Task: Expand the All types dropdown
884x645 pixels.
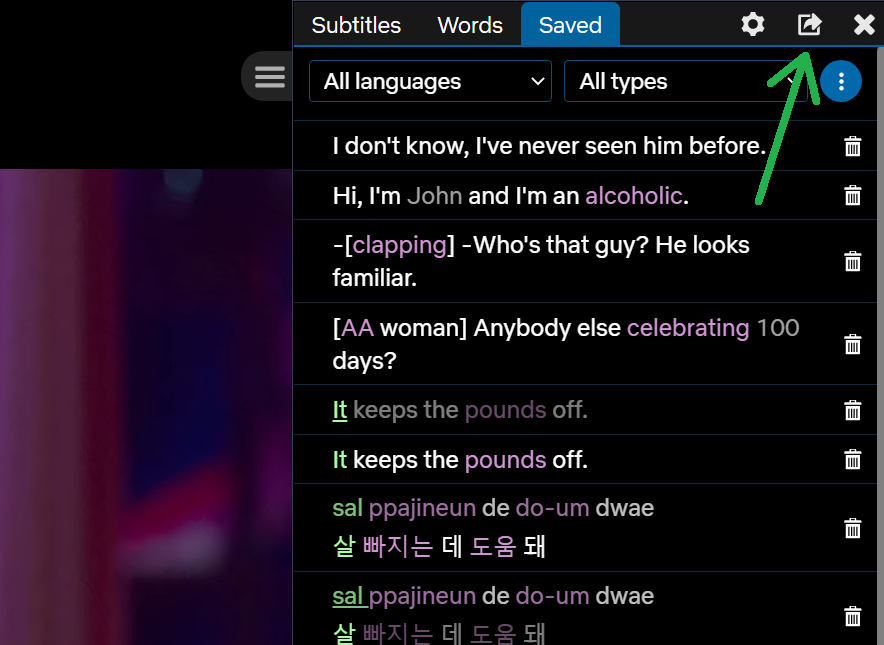Action: [x=685, y=81]
